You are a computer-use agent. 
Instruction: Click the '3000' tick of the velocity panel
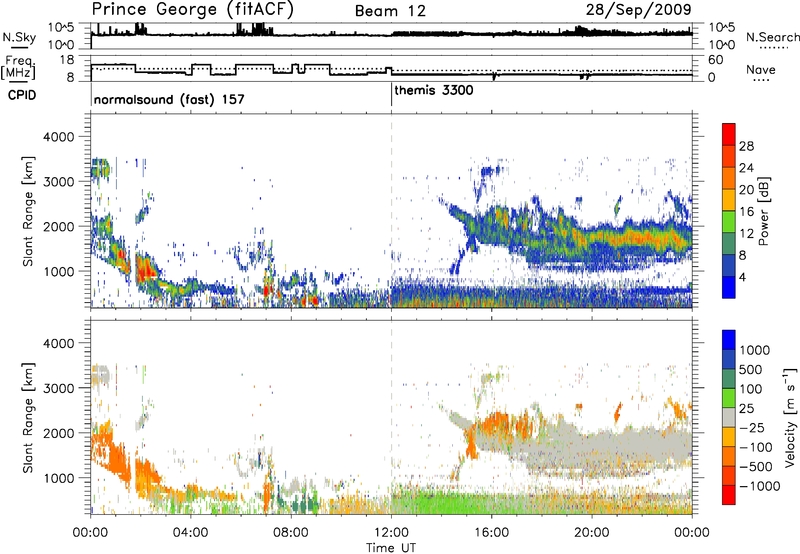pyautogui.click(x=58, y=388)
